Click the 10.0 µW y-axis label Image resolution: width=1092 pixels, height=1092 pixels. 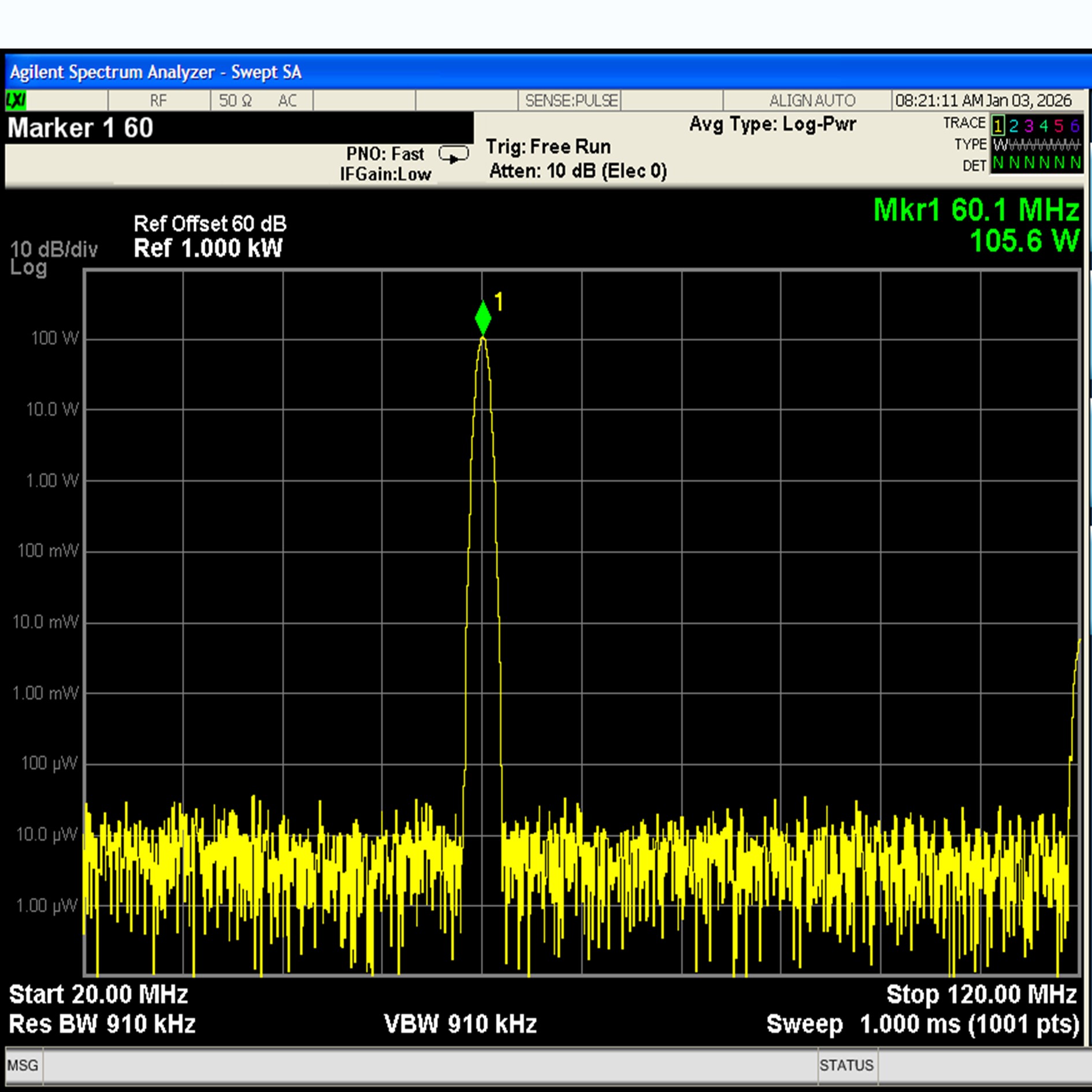coord(46,834)
